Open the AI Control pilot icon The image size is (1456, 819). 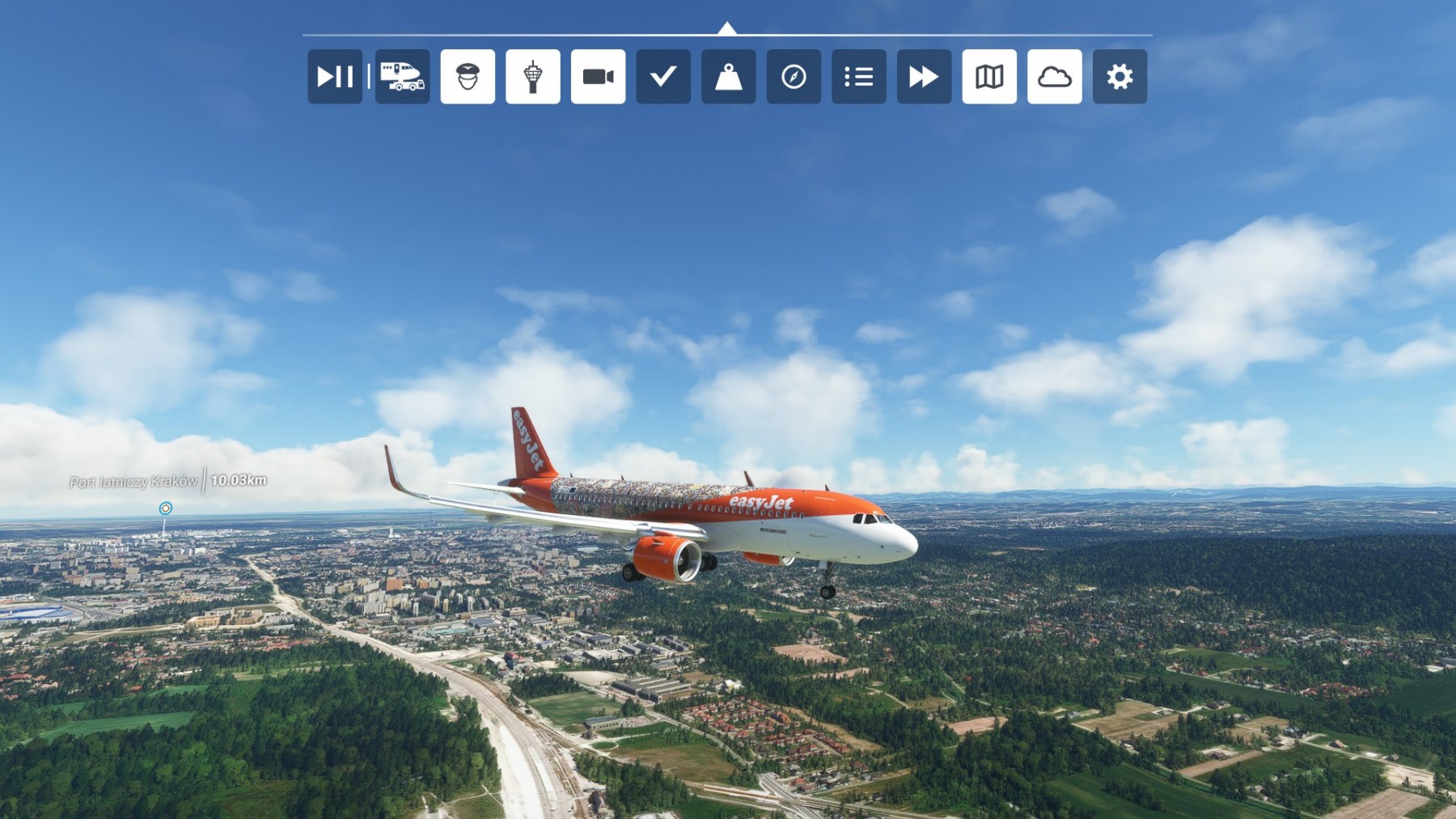point(468,77)
